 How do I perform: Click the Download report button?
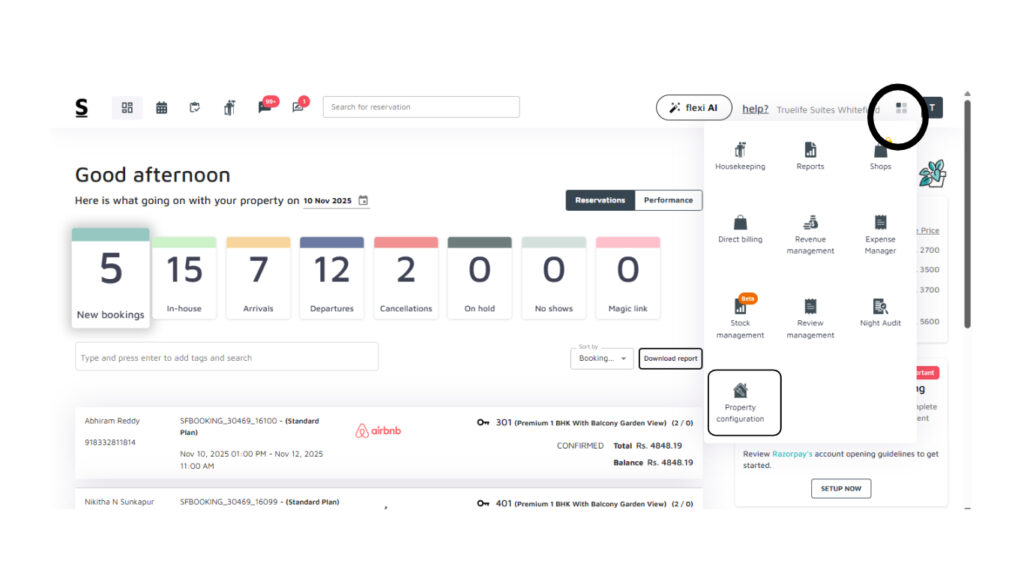pos(670,358)
